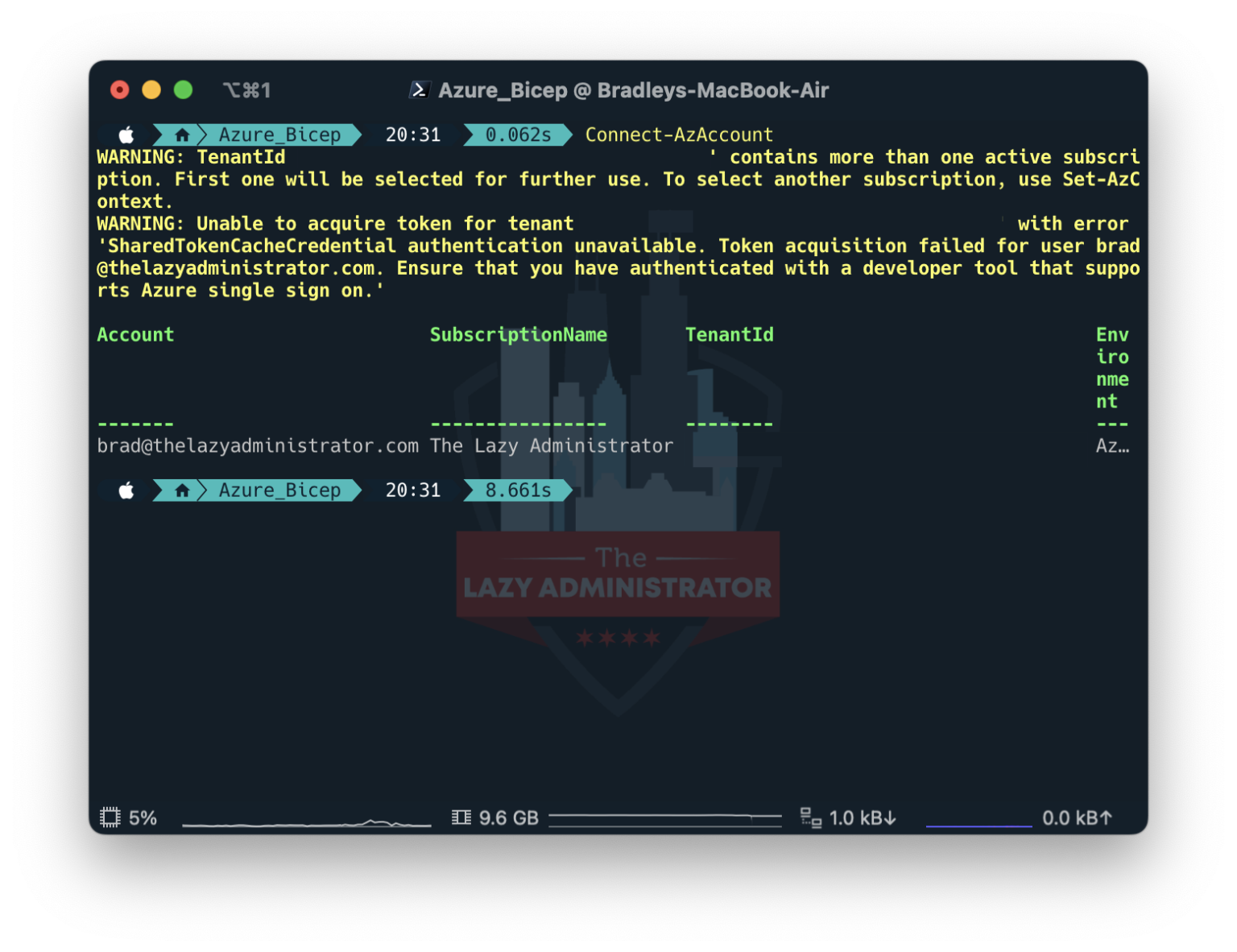The height and width of the screenshot is (952, 1237).
Task: Click the memory icon beside 9.6 GB
Action: coord(461,817)
